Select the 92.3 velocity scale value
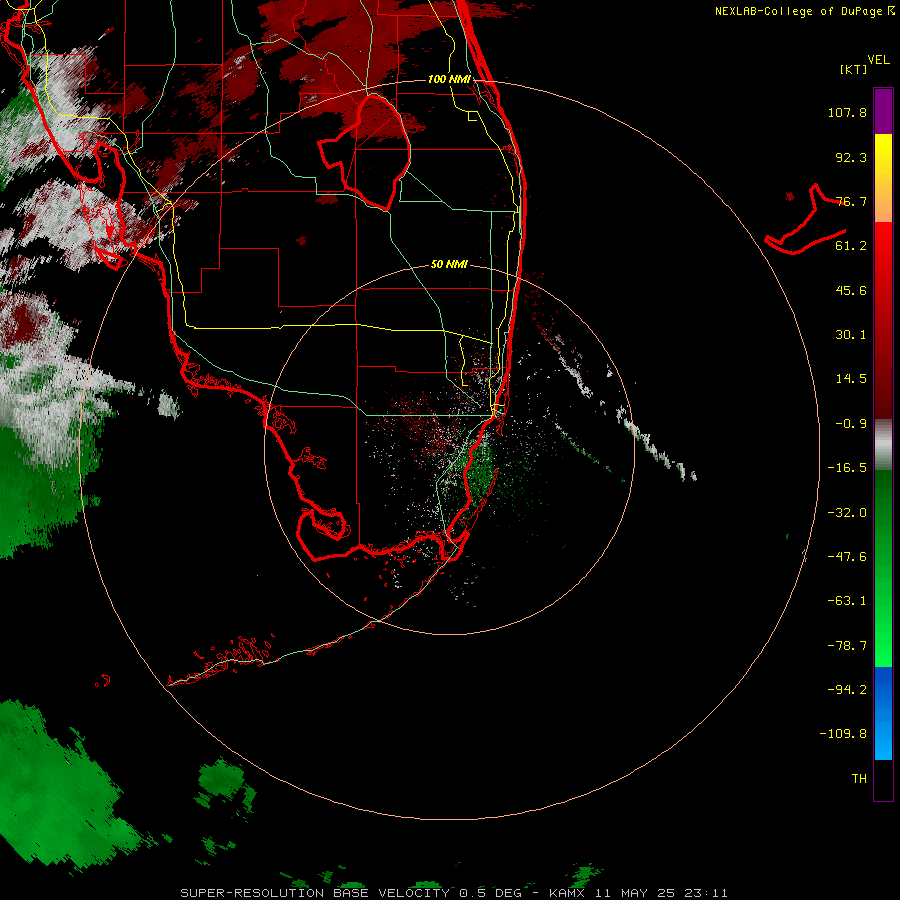 [851, 157]
